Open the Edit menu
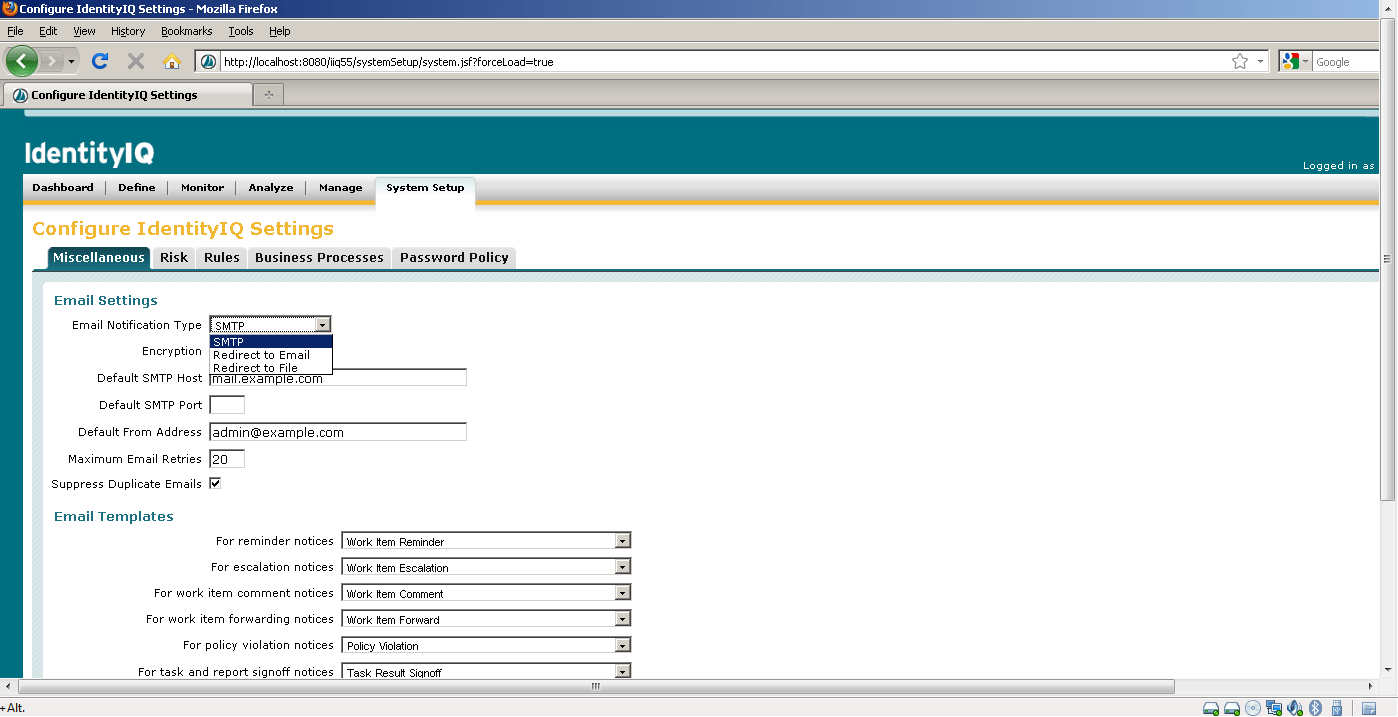Viewport: 1398px width, 717px height. 48,31
